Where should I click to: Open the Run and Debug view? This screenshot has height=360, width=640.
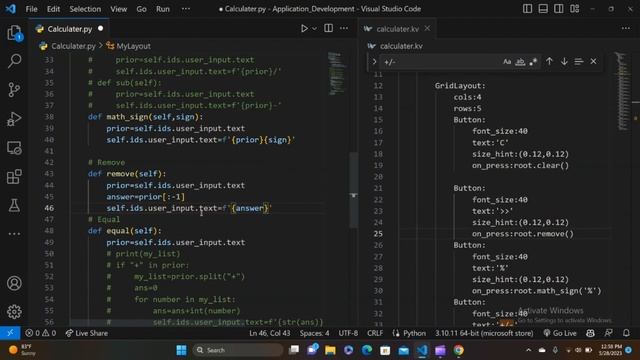[x=14, y=119]
